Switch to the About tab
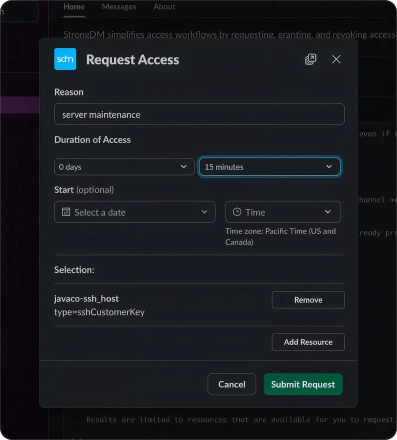 [x=164, y=7]
